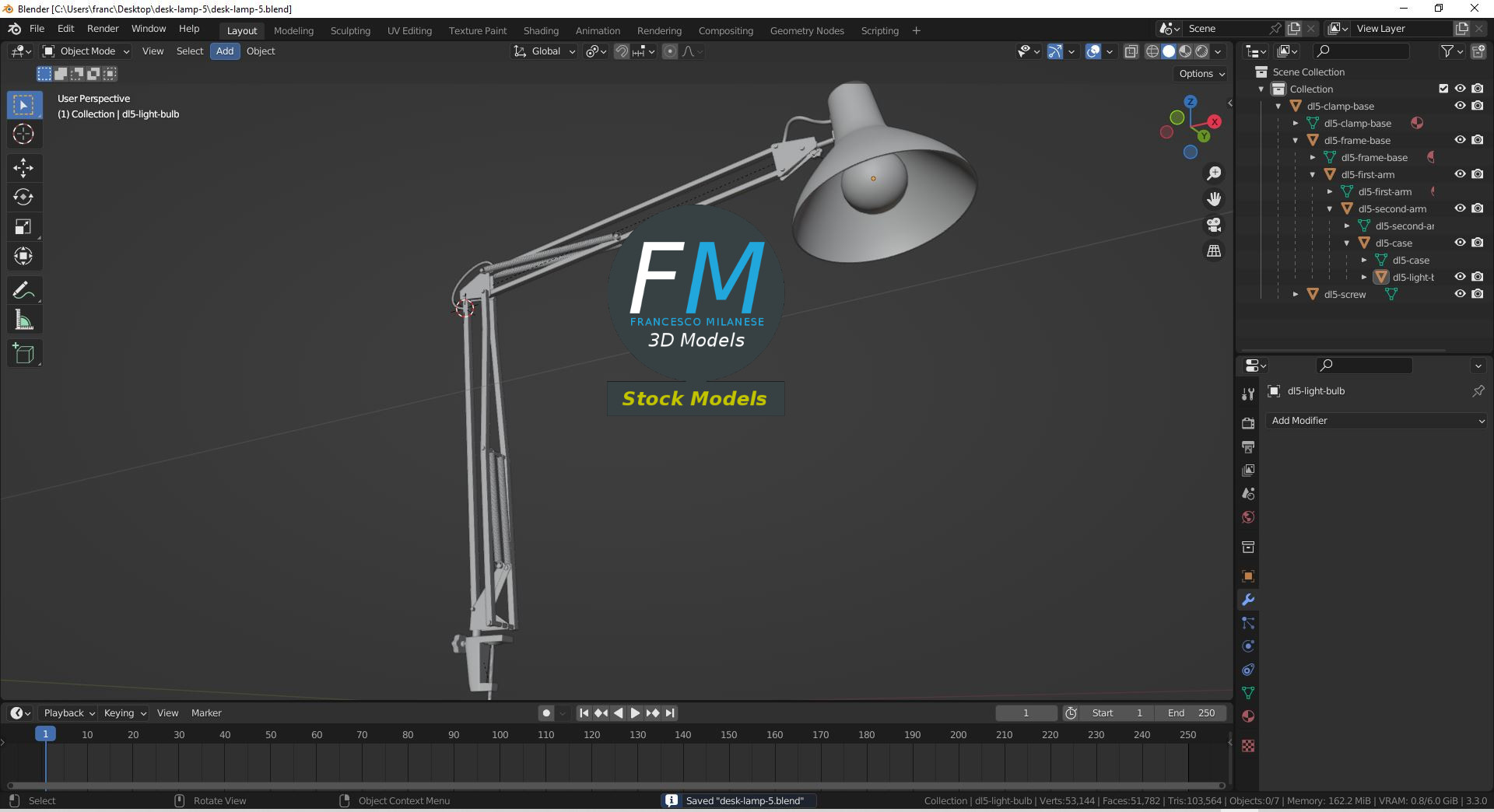Open the Playback dropdown

click(x=69, y=713)
